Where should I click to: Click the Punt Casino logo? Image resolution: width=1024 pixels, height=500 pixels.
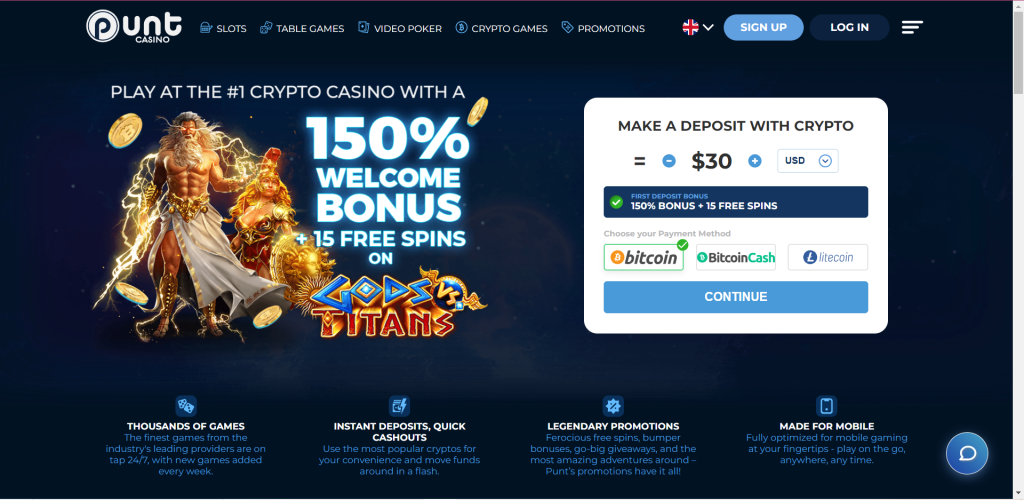(x=127, y=27)
